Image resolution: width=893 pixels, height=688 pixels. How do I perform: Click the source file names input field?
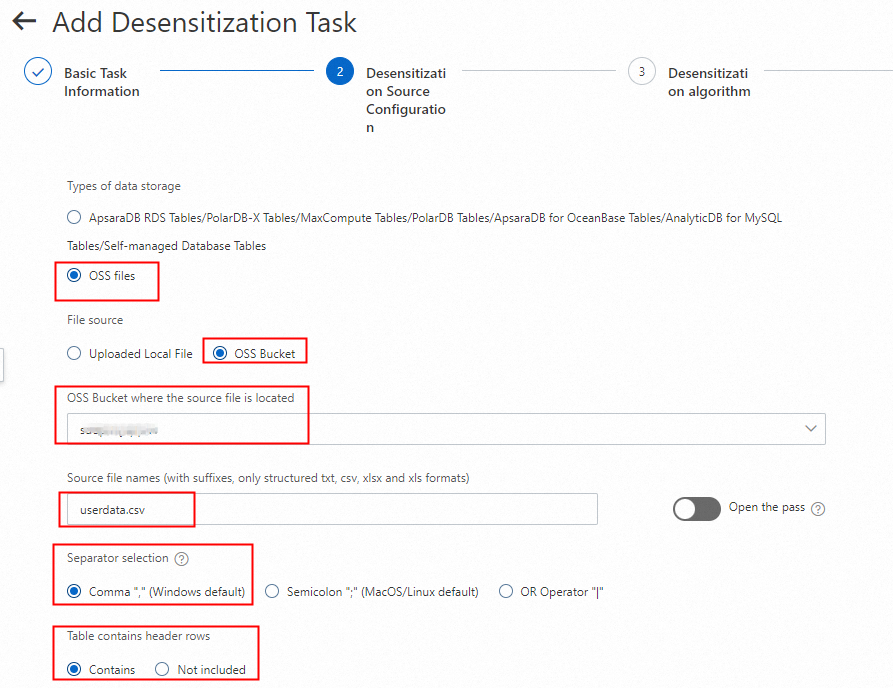click(330, 509)
